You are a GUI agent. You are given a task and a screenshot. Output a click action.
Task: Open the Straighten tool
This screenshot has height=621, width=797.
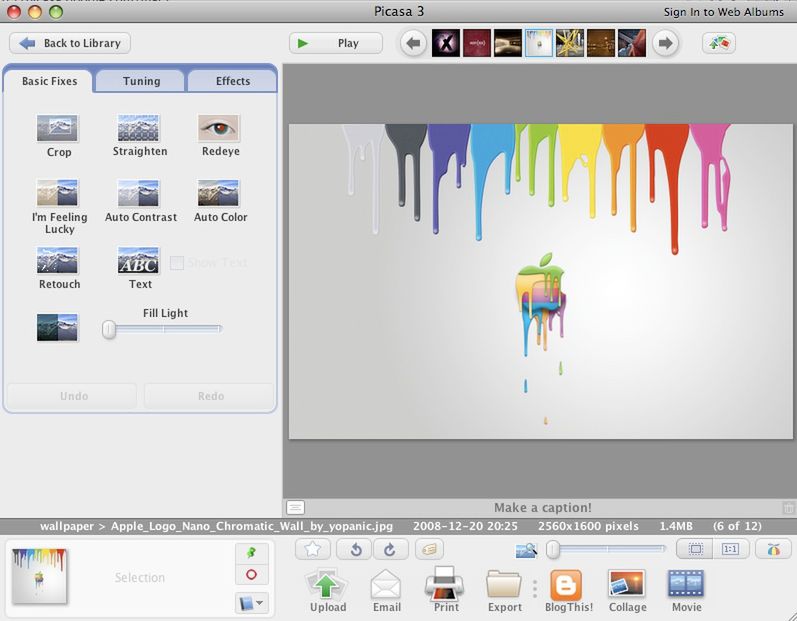point(139,129)
